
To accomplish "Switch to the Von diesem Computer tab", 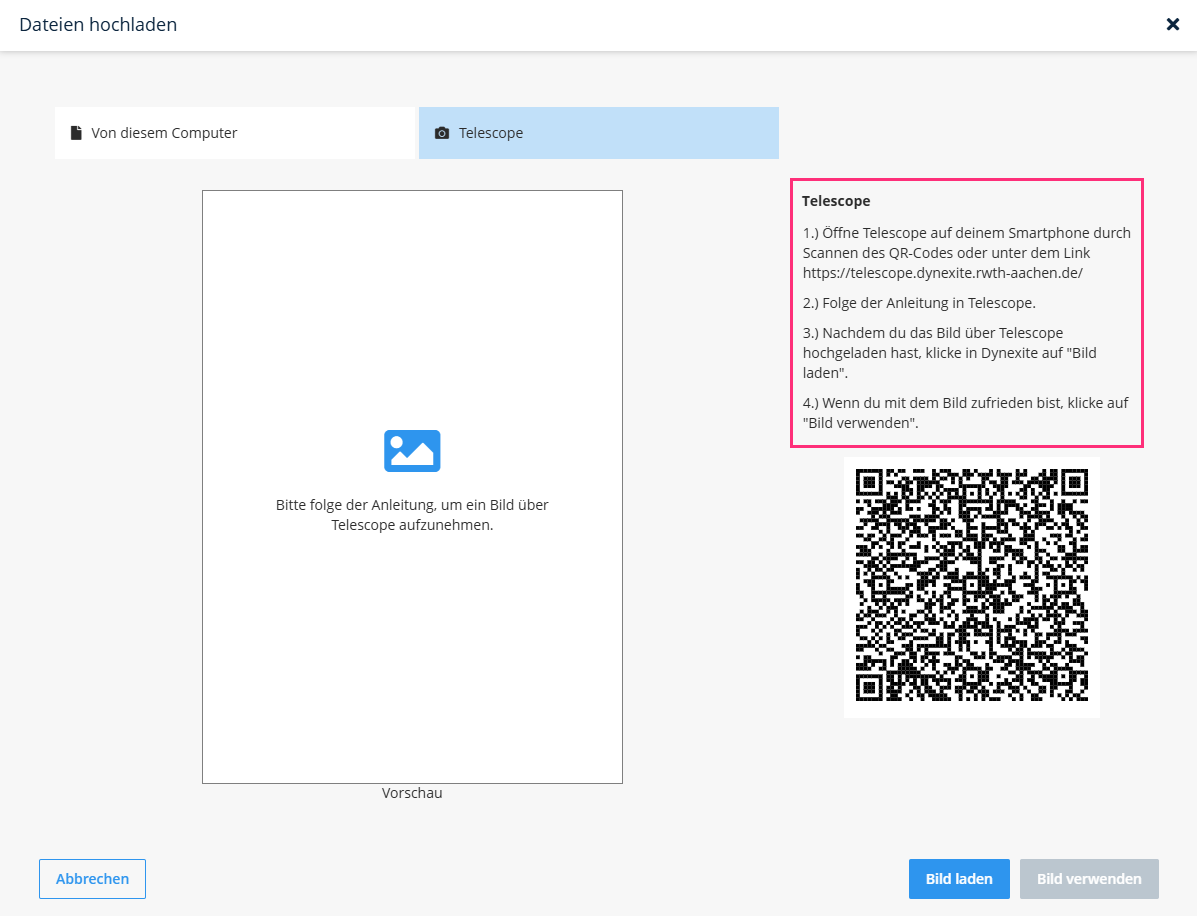I will [235, 133].
